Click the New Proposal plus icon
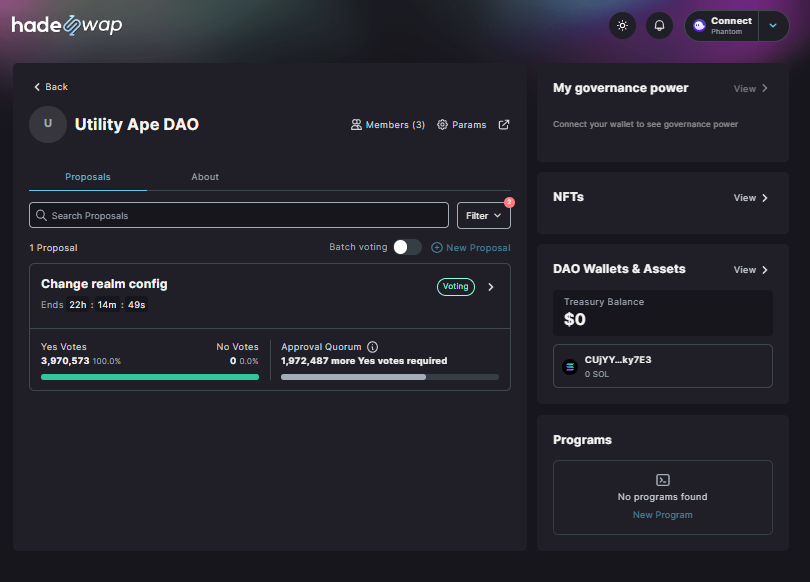Image resolution: width=810 pixels, height=582 pixels. [x=437, y=247]
